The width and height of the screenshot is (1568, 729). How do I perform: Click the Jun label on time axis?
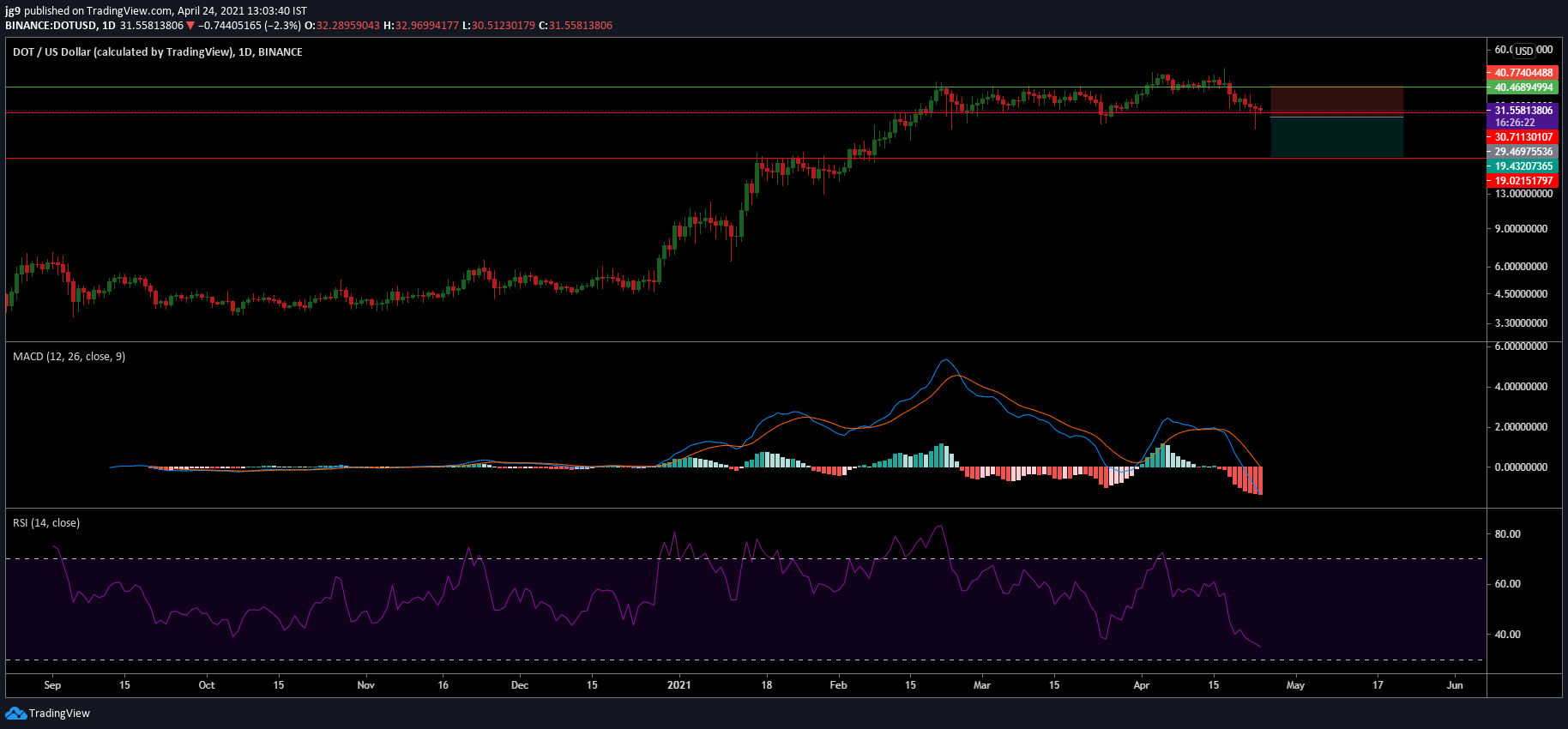pyautogui.click(x=1455, y=685)
